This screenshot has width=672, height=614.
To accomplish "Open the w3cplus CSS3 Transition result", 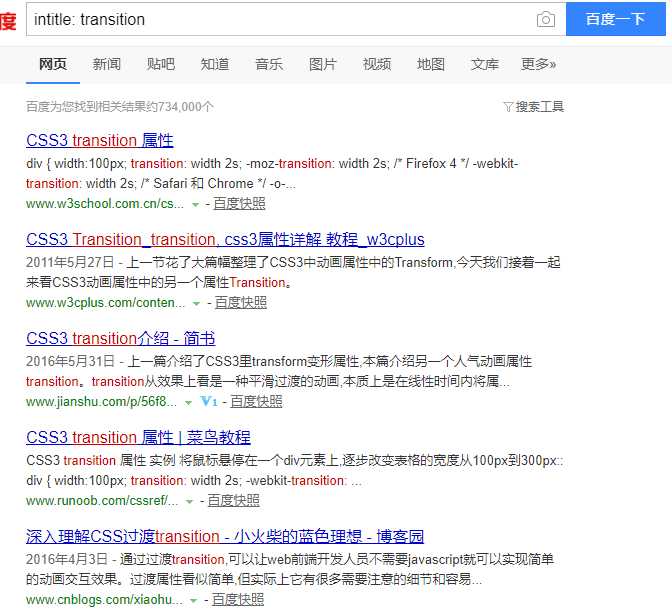I will click(x=225, y=239).
